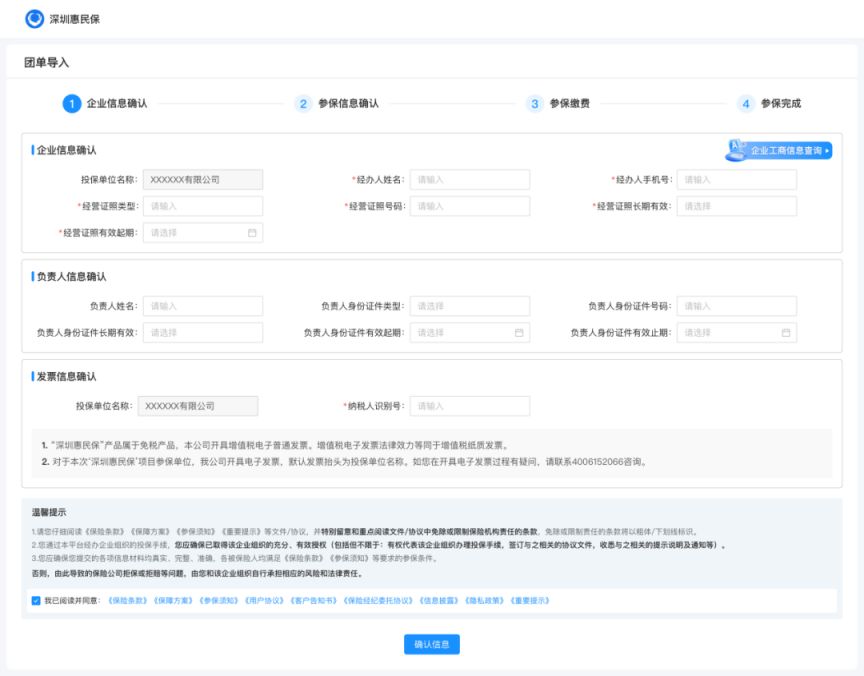Open 《参保须知》 link

coord(218,601)
